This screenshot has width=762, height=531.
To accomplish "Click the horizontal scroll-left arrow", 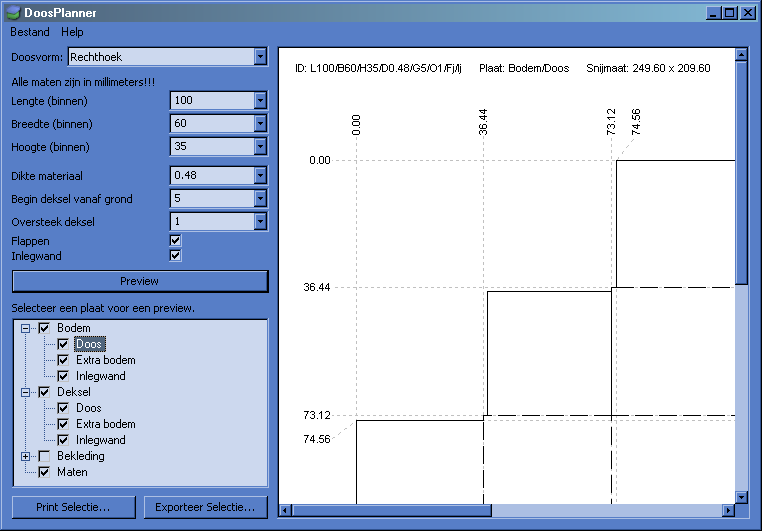I will click(x=286, y=511).
